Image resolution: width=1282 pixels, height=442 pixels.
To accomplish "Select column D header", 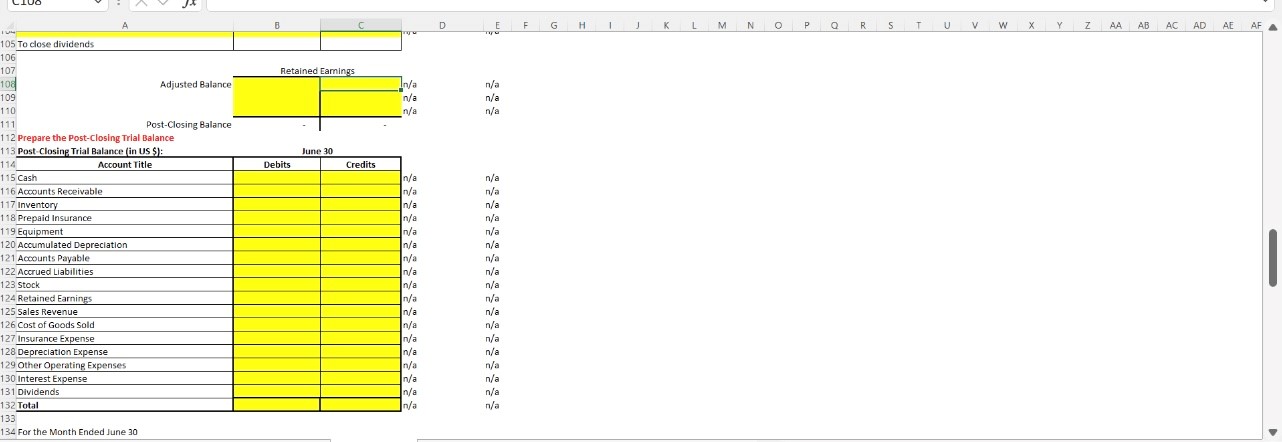I will [442, 26].
